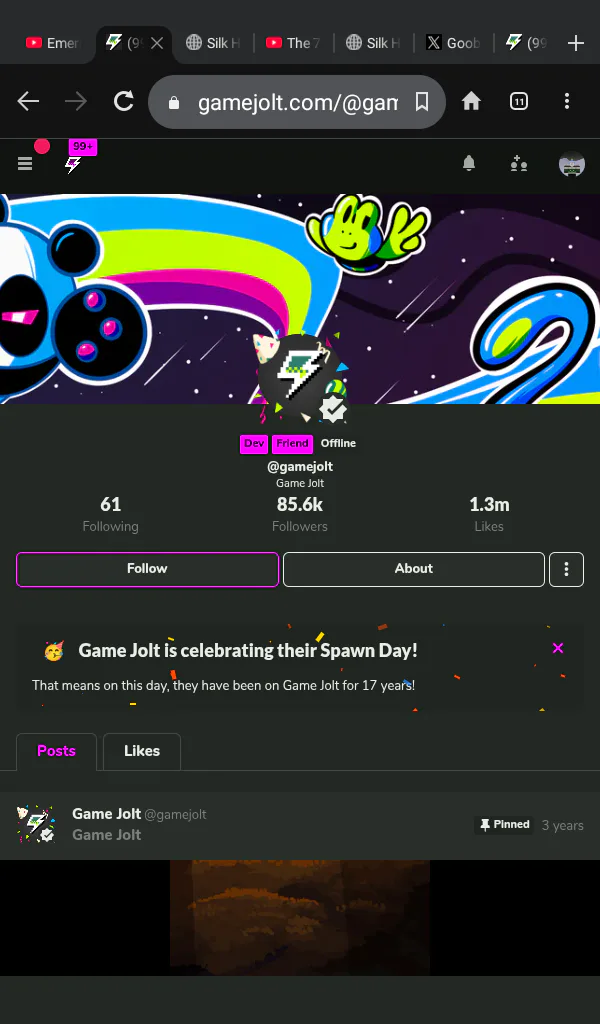600x1024 pixels.
Task: Switch to the Likes tab
Action: pos(142,751)
